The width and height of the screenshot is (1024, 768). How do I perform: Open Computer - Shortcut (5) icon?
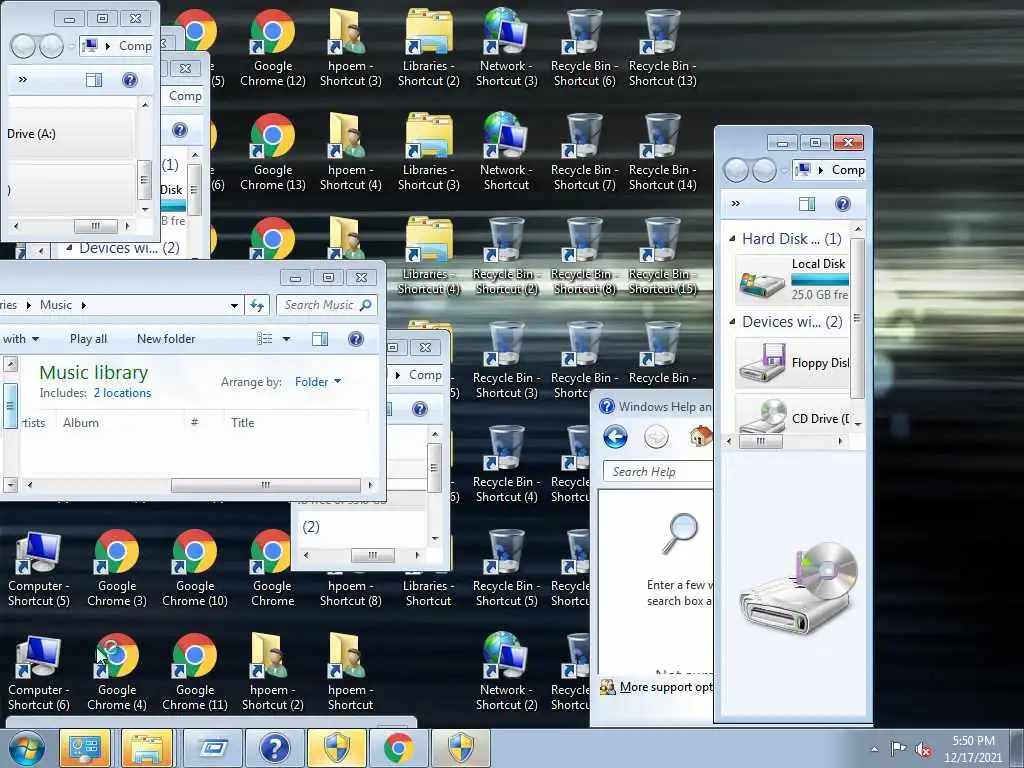click(x=39, y=567)
